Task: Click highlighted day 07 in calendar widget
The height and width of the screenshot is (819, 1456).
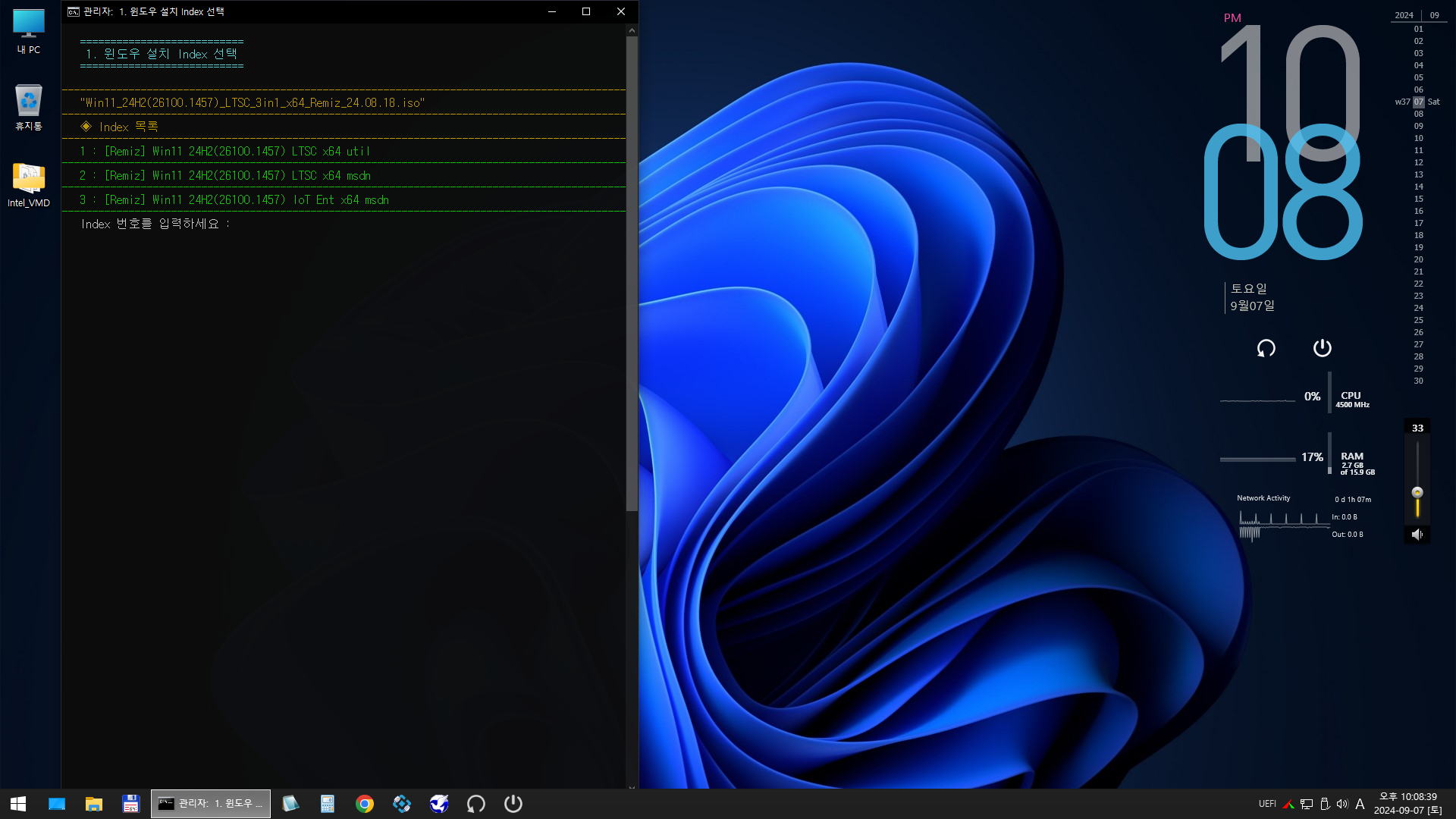Action: click(x=1419, y=102)
